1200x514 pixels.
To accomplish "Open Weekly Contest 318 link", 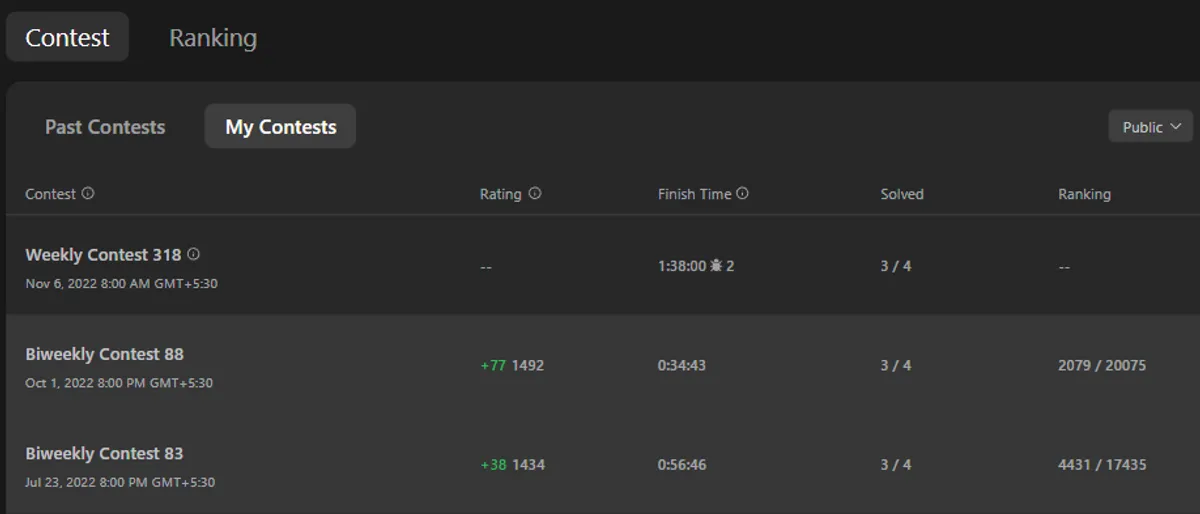I will (103, 255).
